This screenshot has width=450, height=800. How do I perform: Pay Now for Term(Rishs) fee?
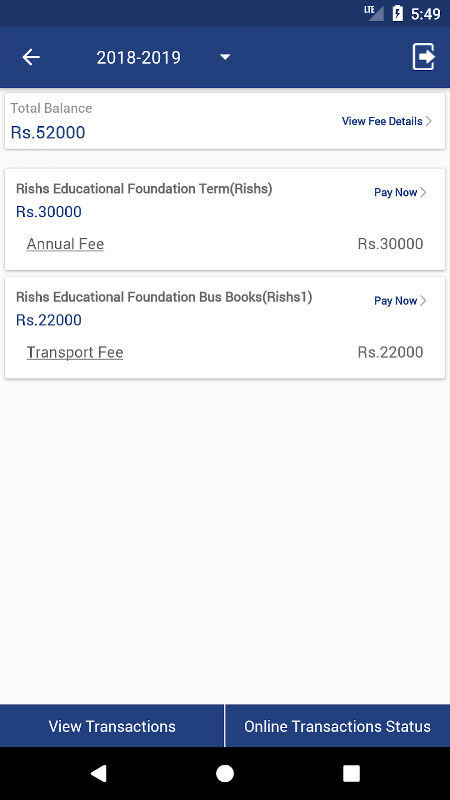point(395,192)
